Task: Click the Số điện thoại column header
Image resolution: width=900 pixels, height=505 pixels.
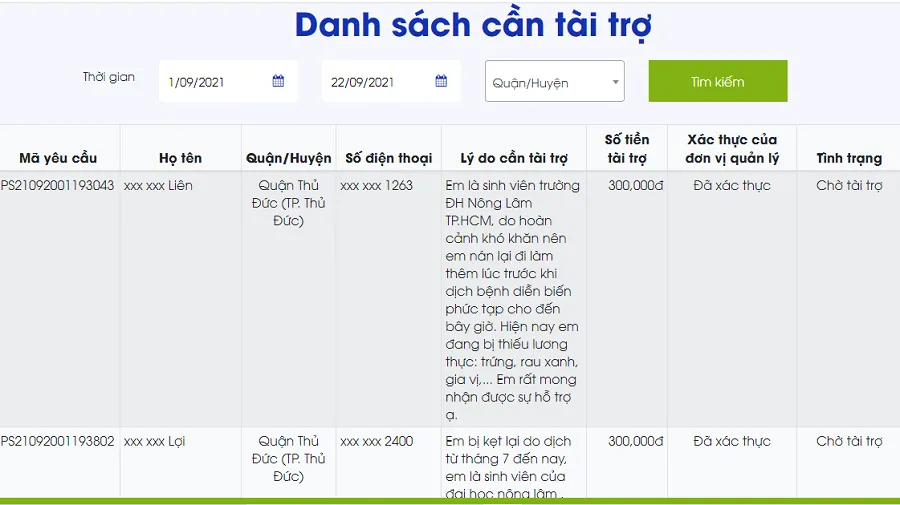Action: 388,158
